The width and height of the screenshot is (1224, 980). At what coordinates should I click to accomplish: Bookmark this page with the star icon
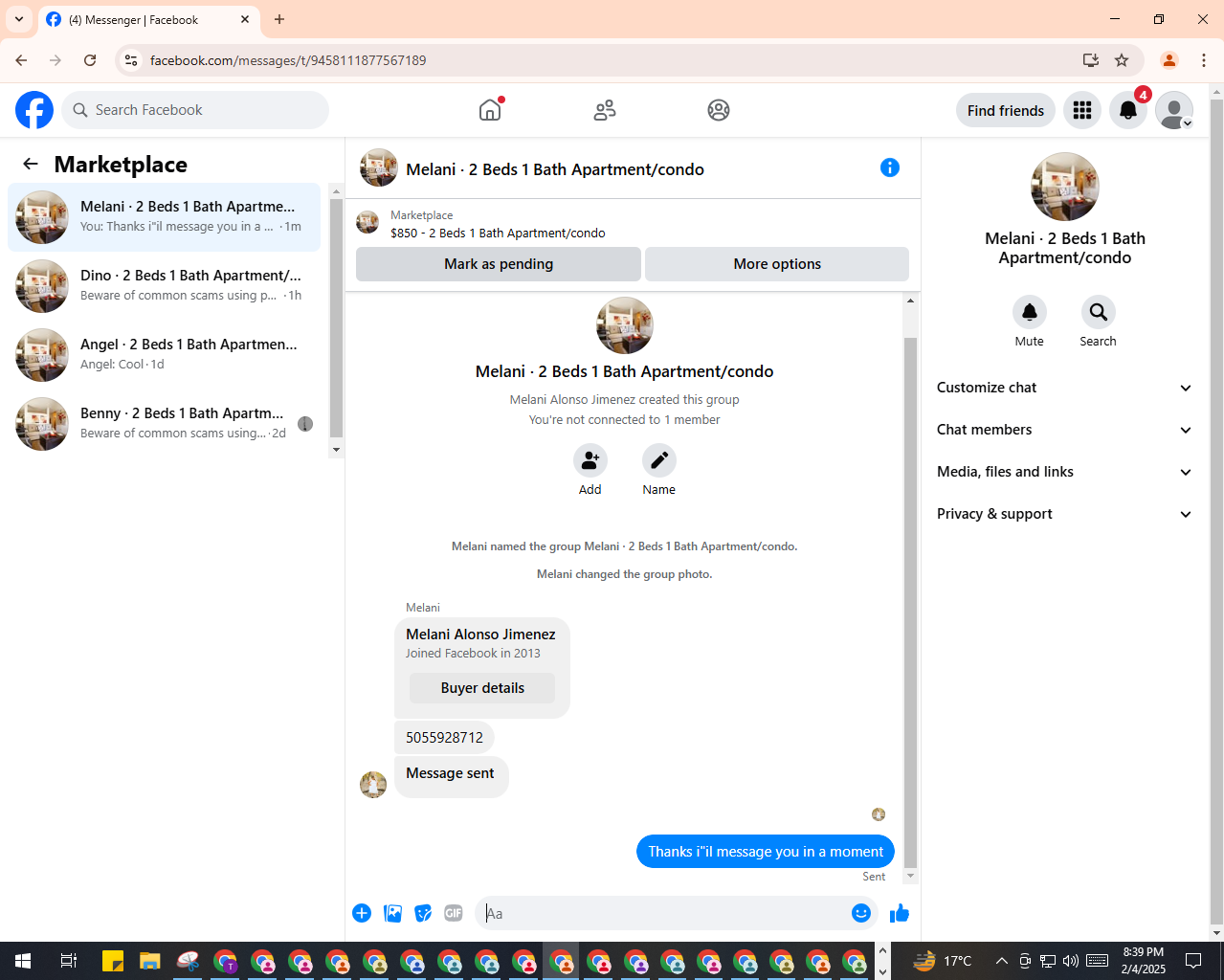coord(1122,60)
